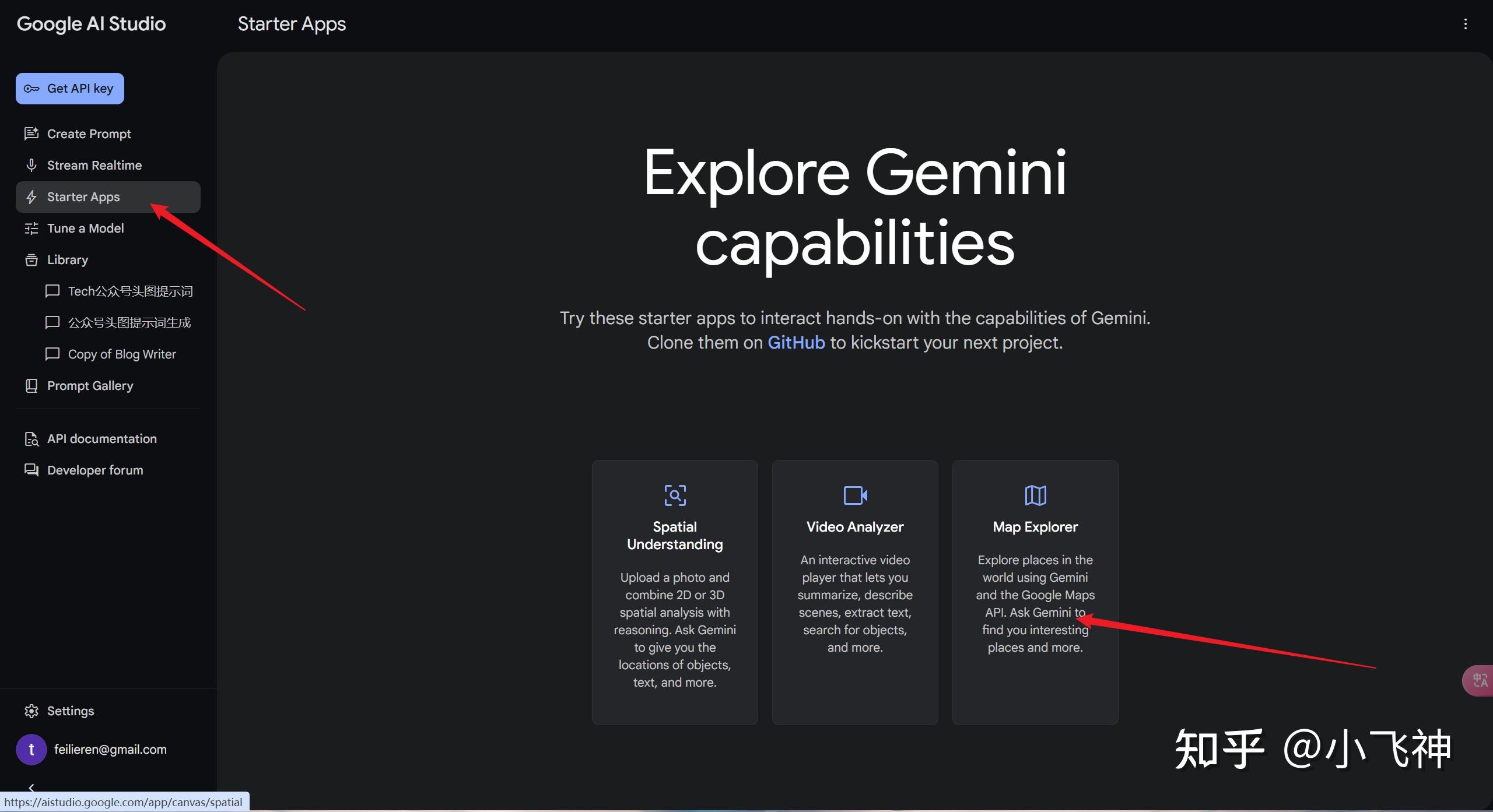Viewport: 1493px width, 812px height.
Task: Click the Library icon in sidebar
Action: pos(31,259)
